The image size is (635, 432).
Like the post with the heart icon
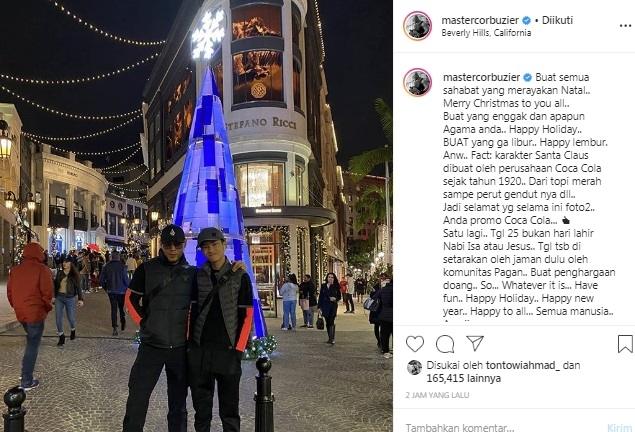coord(415,344)
